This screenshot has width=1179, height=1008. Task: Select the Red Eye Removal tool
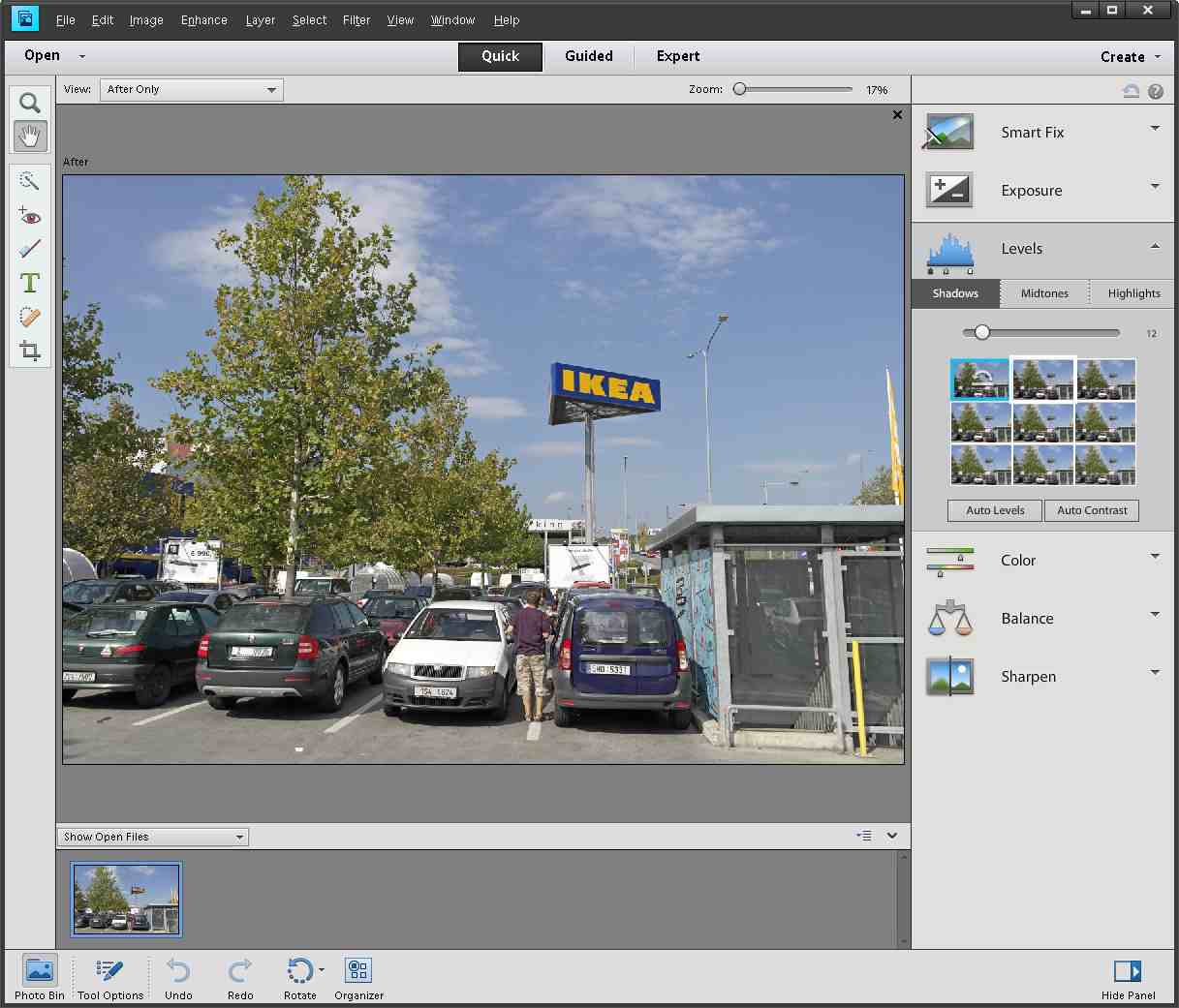30,215
